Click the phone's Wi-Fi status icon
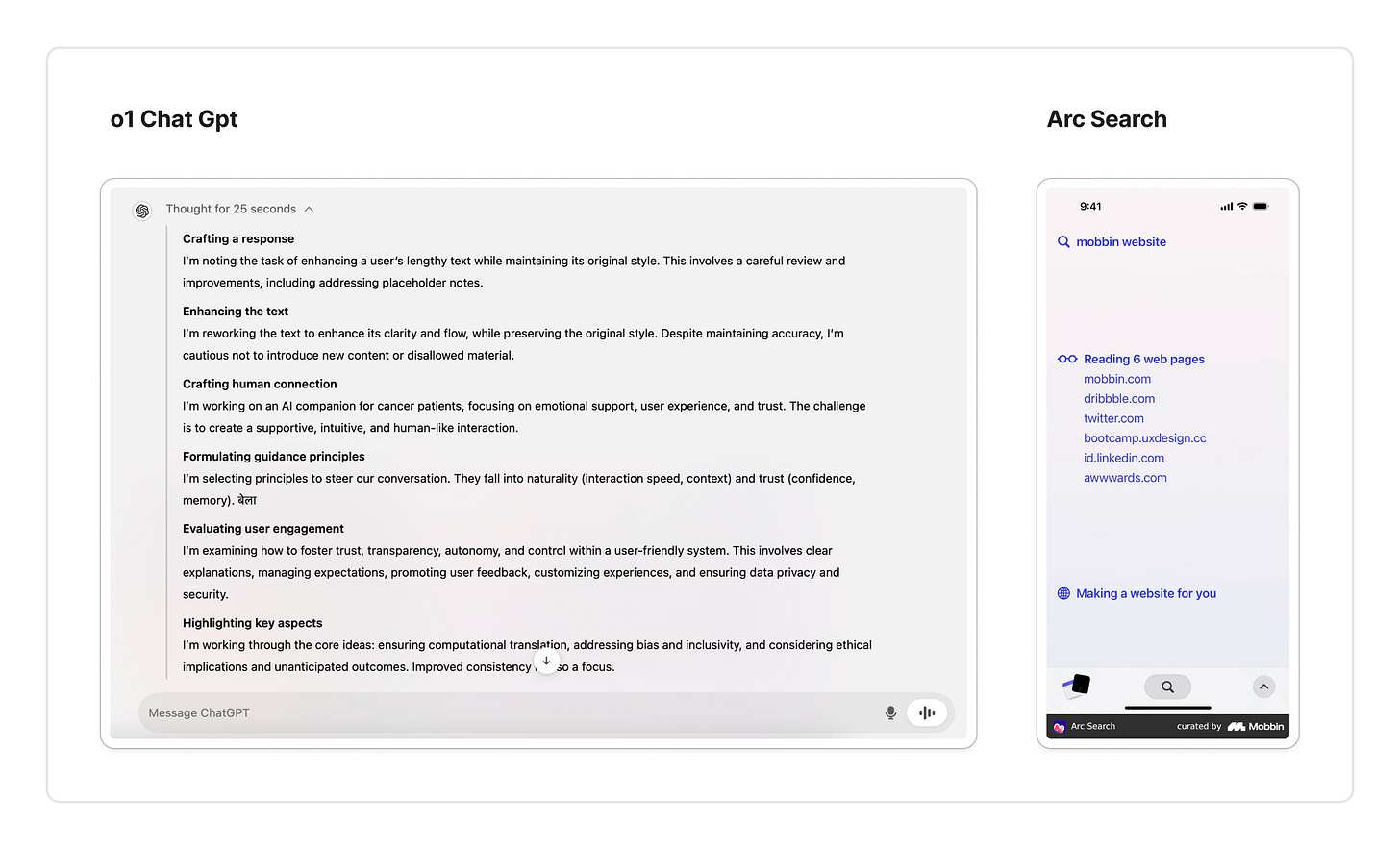1400x849 pixels. coord(1242,207)
